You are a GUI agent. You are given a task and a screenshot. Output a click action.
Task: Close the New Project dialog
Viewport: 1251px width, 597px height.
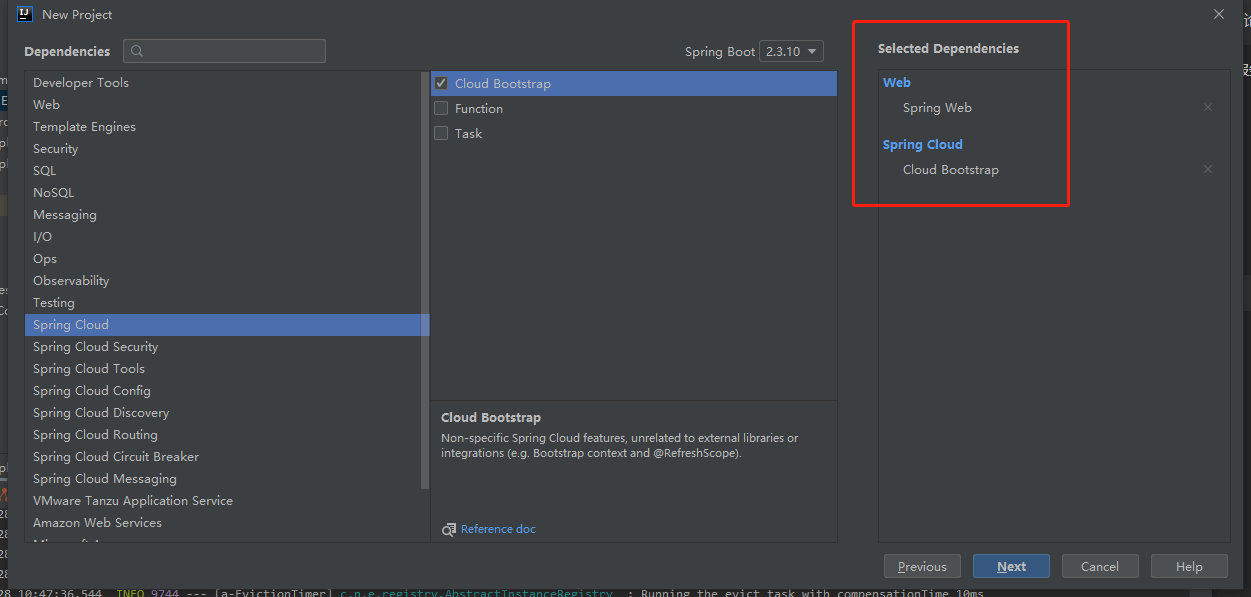pyautogui.click(x=1218, y=14)
